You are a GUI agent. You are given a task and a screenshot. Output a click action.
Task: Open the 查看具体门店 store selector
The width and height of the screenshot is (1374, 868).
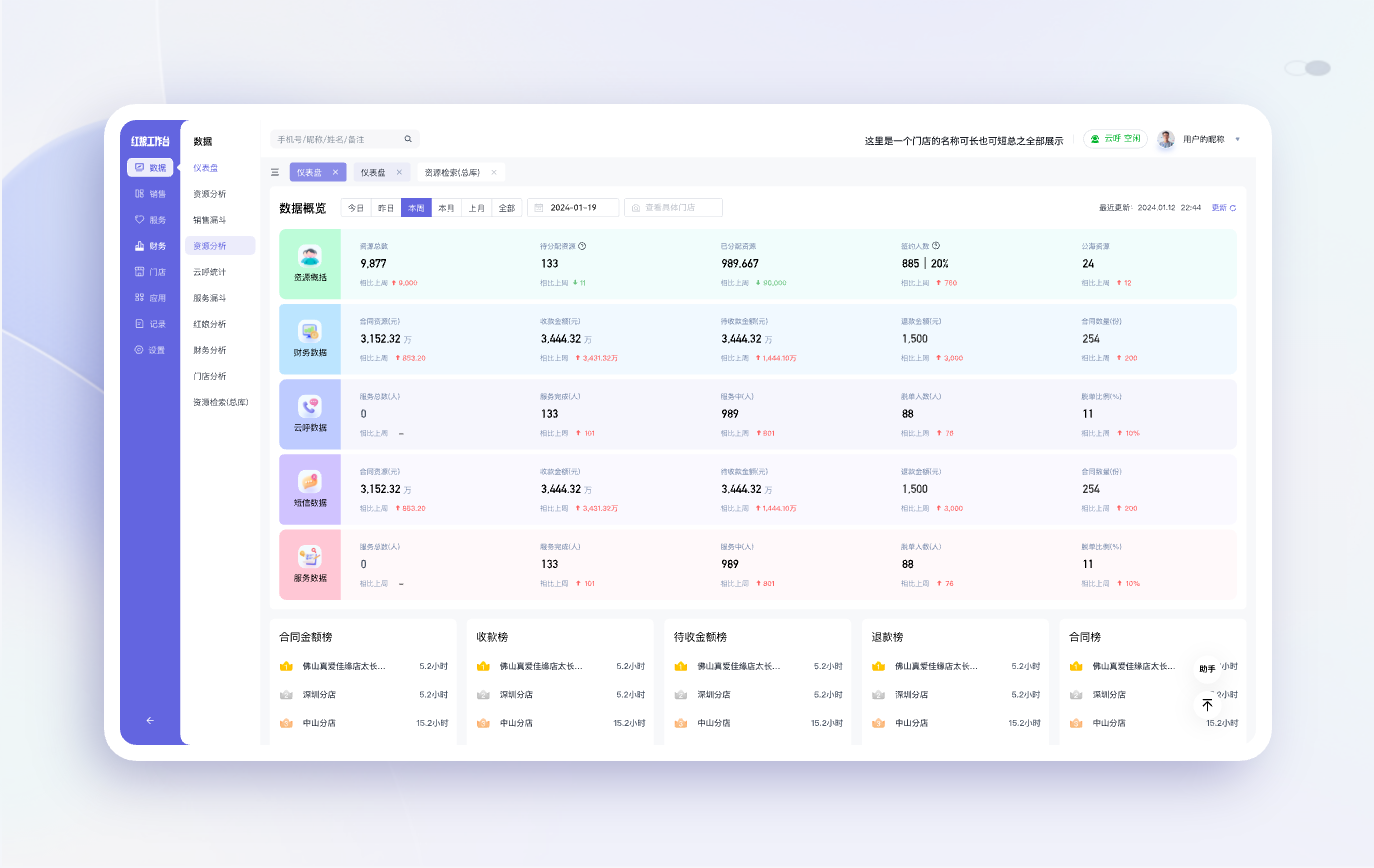point(673,208)
